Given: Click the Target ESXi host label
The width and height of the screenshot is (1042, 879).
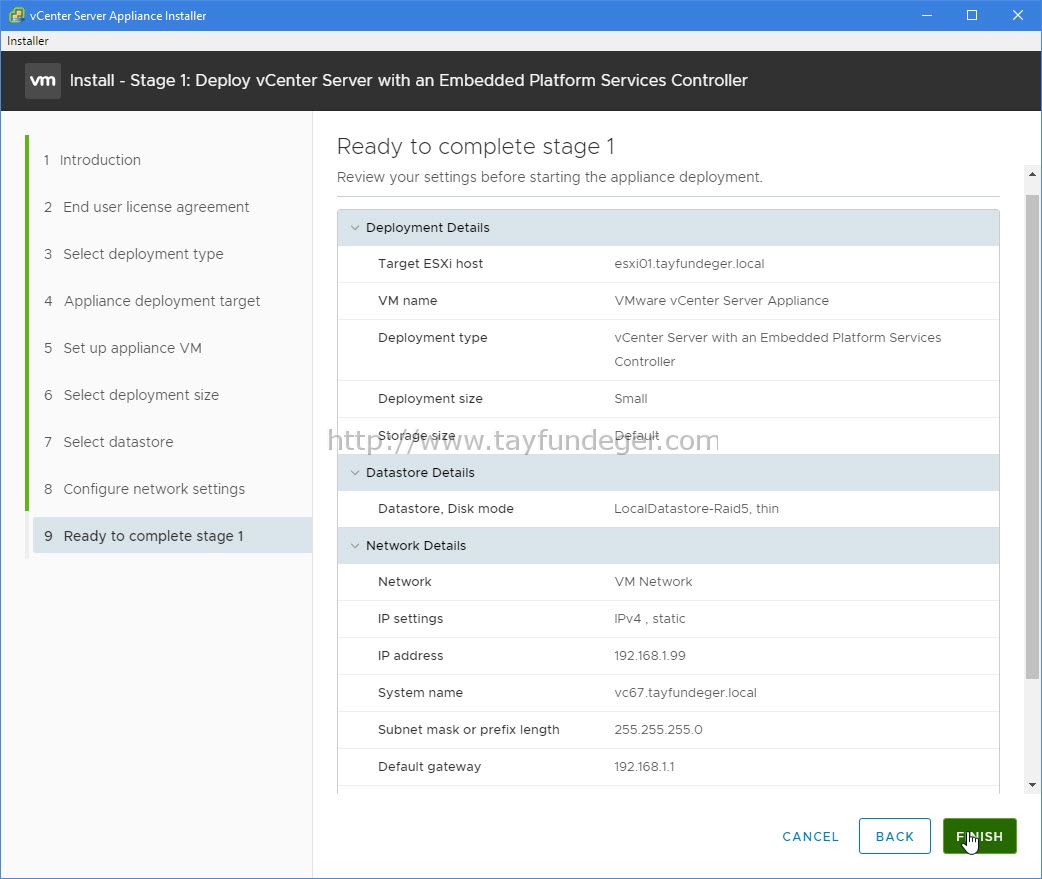Looking at the screenshot, I should [x=430, y=264].
